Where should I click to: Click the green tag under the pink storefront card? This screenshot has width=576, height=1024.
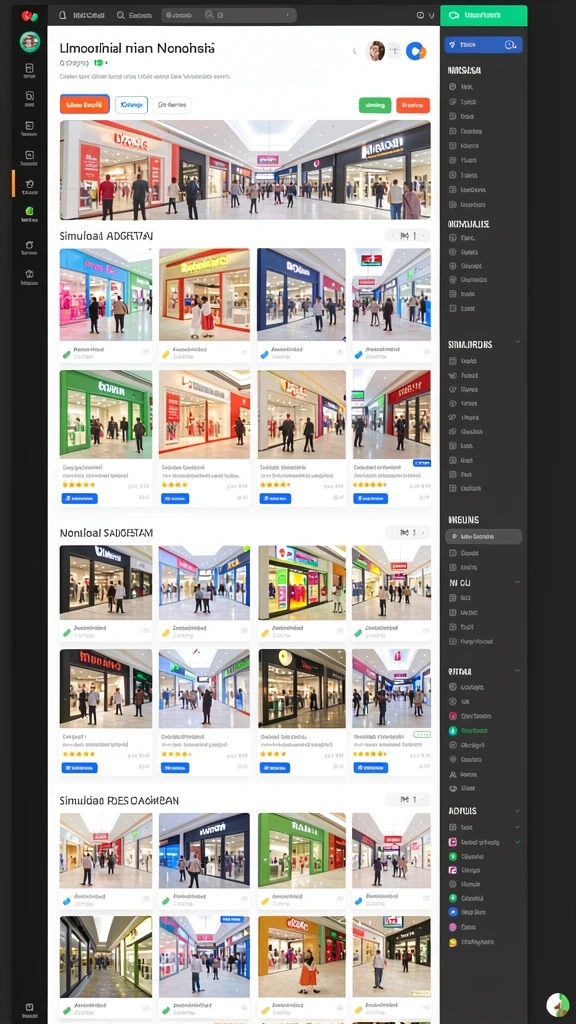65,354
